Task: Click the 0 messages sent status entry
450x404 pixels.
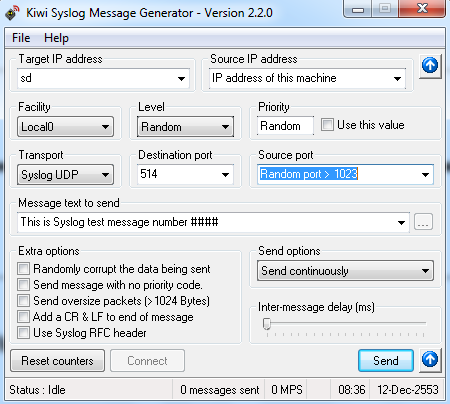Action: click(x=220, y=390)
